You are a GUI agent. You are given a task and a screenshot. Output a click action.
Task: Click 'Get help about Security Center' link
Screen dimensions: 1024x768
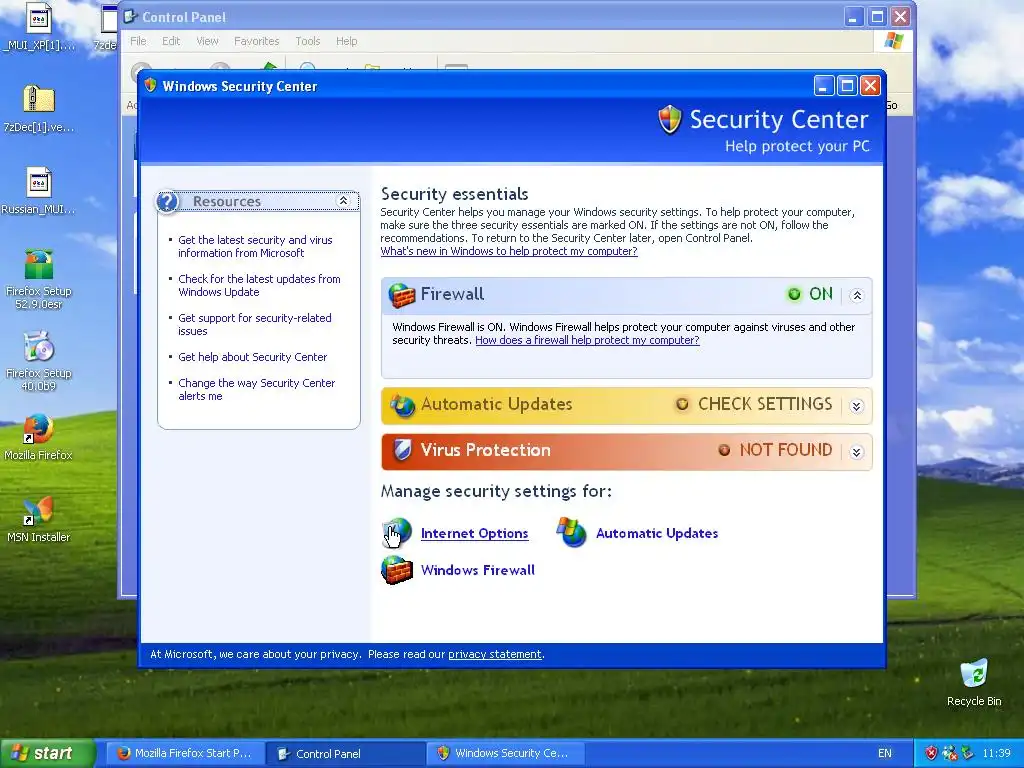pyautogui.click(x=253, y=357)
